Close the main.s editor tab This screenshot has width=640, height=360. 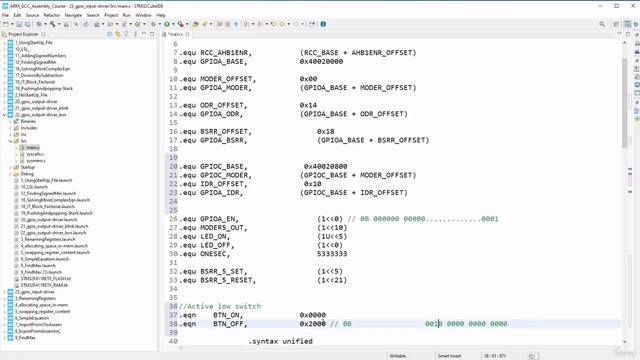(x=187, y=34)
